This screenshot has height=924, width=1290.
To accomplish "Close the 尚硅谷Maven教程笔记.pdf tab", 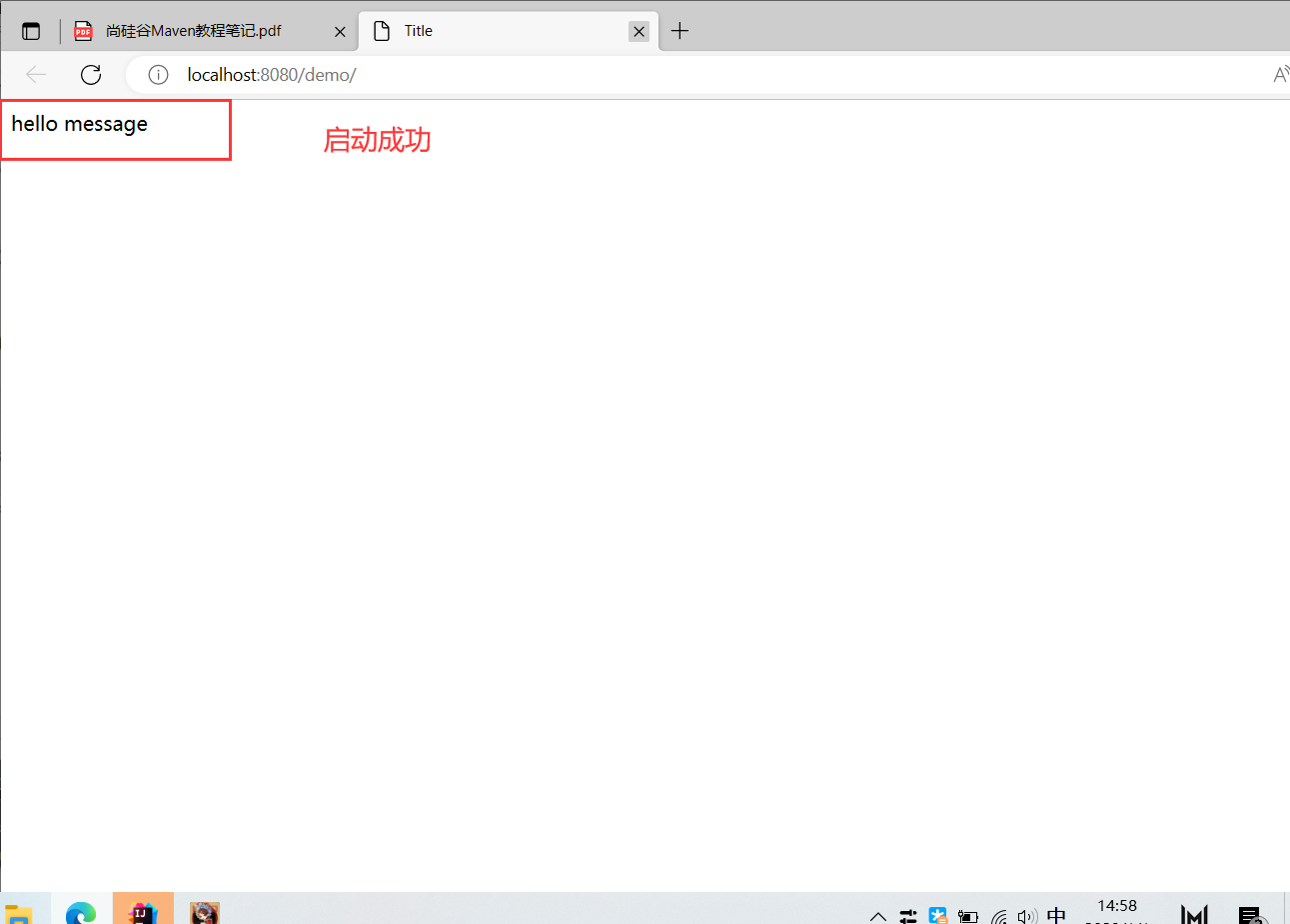I will click(x=340, y=31).
